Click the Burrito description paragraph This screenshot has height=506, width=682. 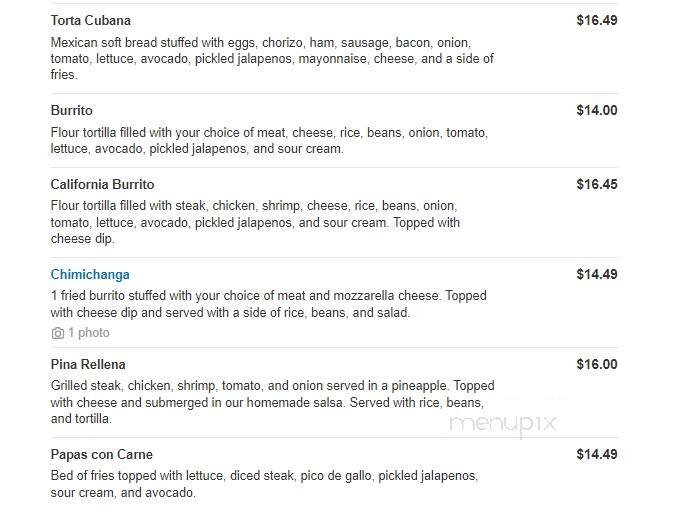tap(269, 141)
